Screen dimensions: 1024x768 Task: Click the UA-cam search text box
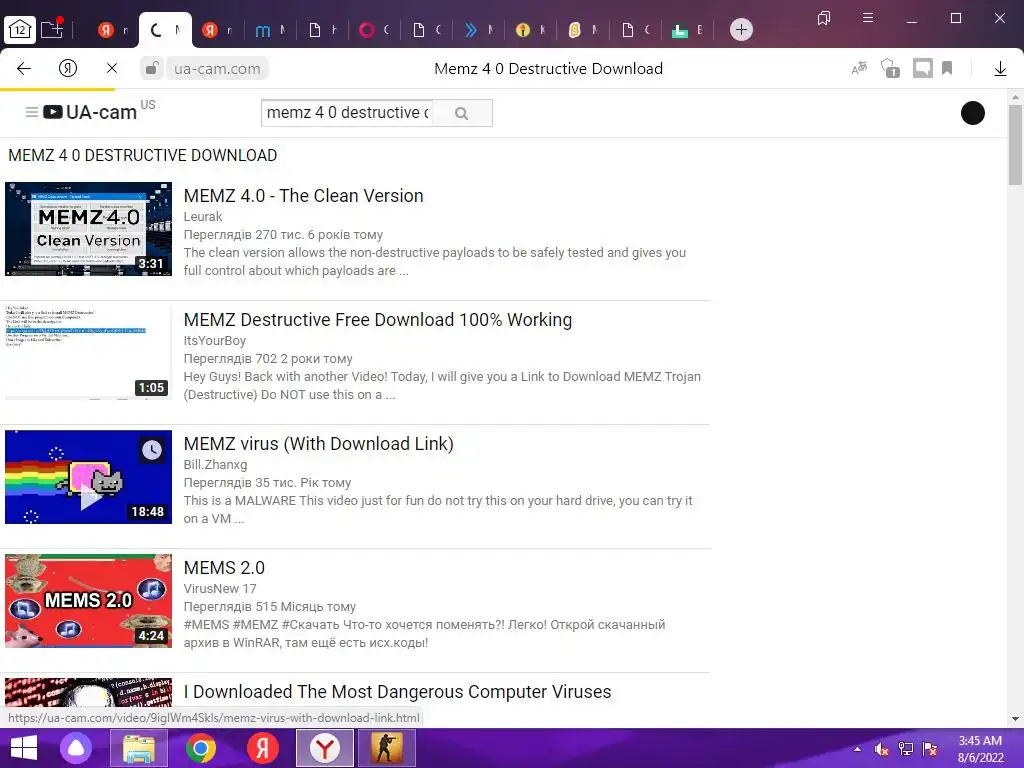[x=347, y=113]
